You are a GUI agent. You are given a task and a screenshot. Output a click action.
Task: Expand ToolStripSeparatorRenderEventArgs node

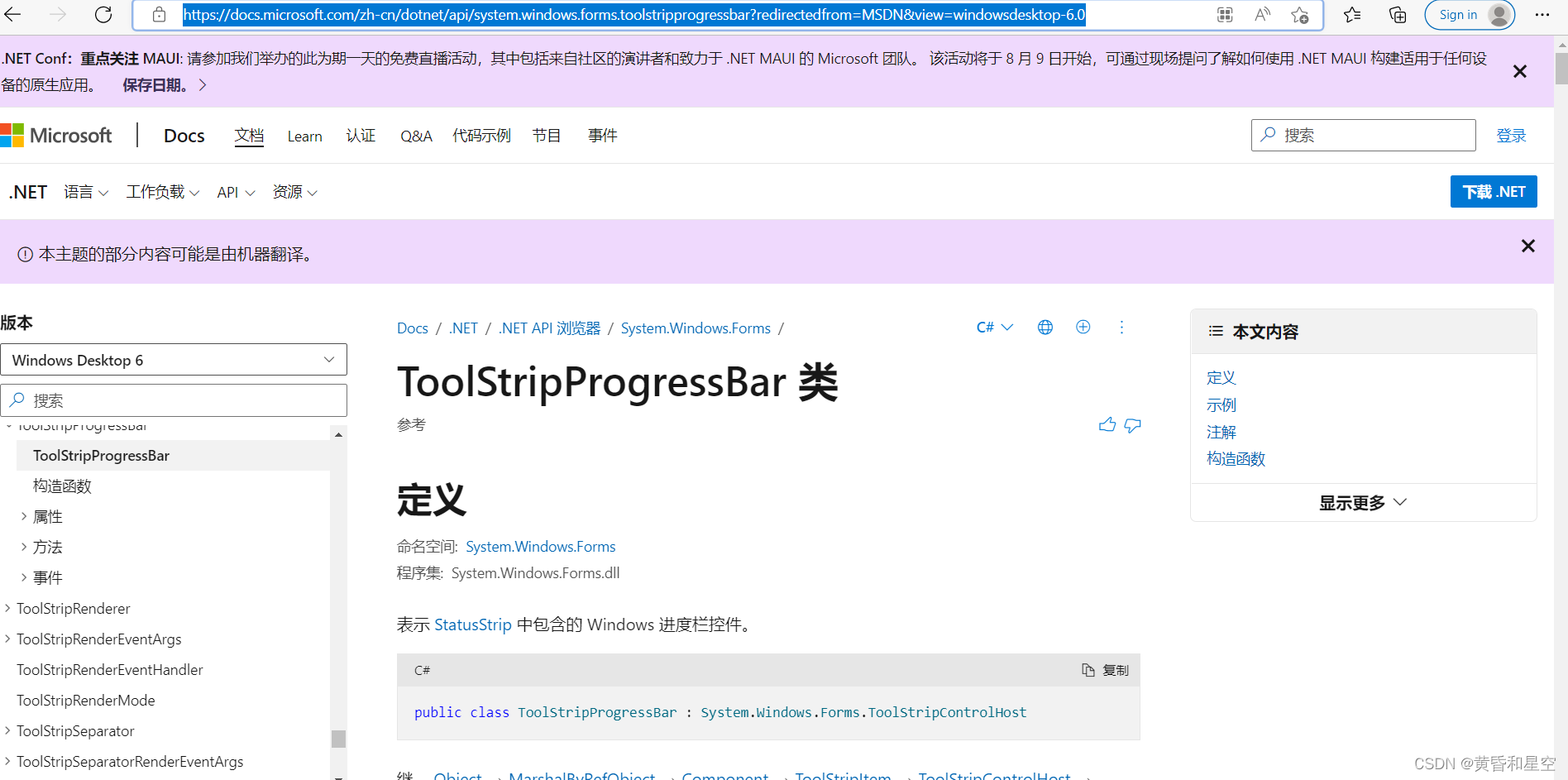7,761
